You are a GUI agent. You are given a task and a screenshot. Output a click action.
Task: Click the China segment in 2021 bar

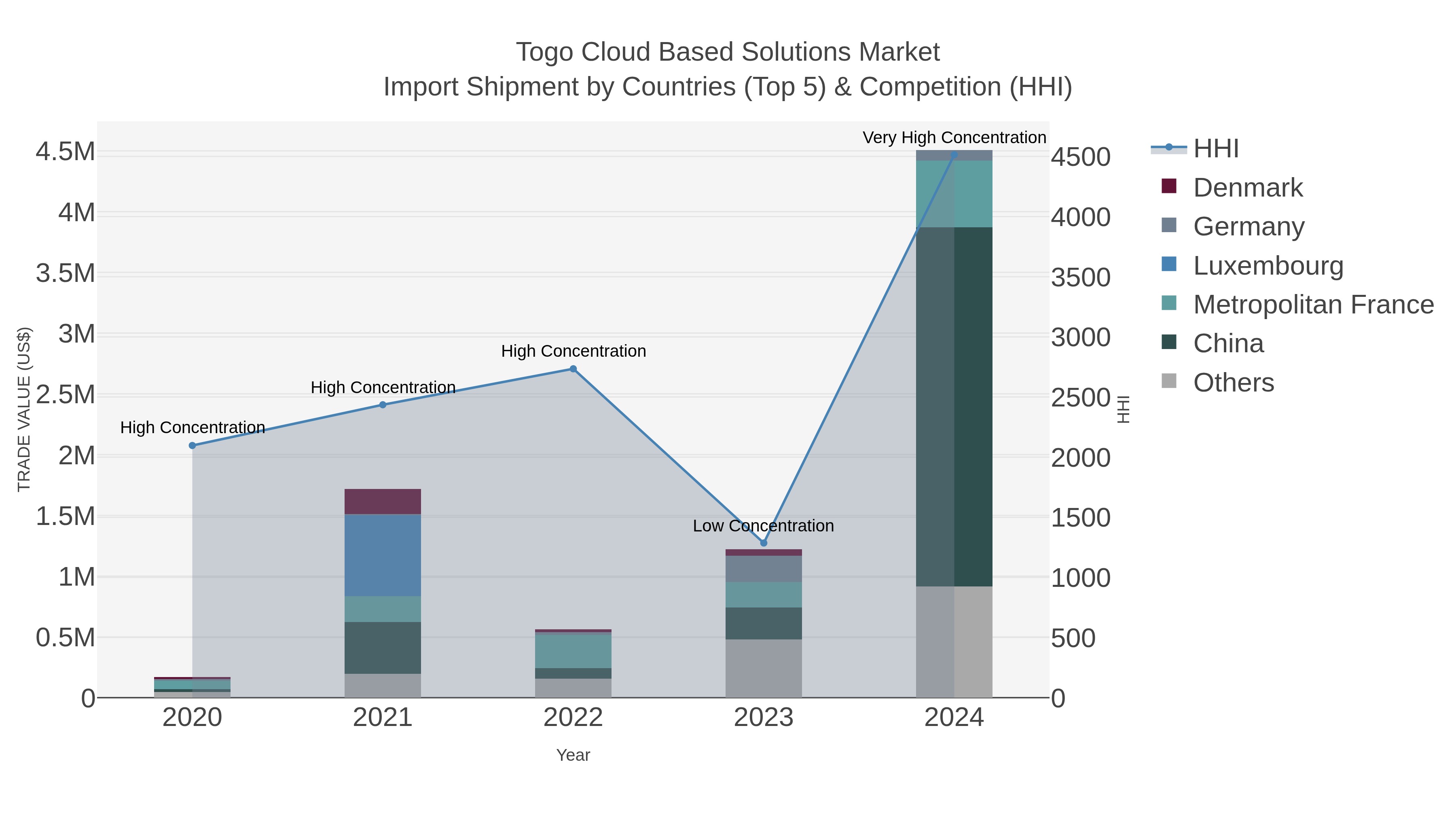[383, 648]
